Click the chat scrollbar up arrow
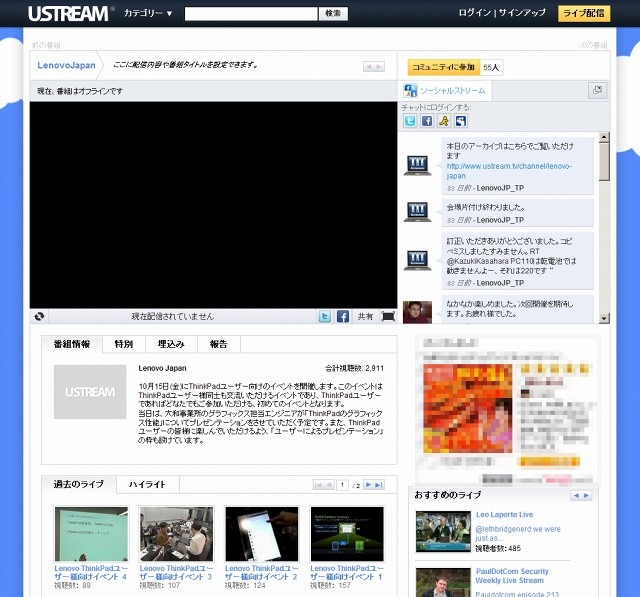The width and height of the screenshot is (640, 597). [x=604, y=137]
